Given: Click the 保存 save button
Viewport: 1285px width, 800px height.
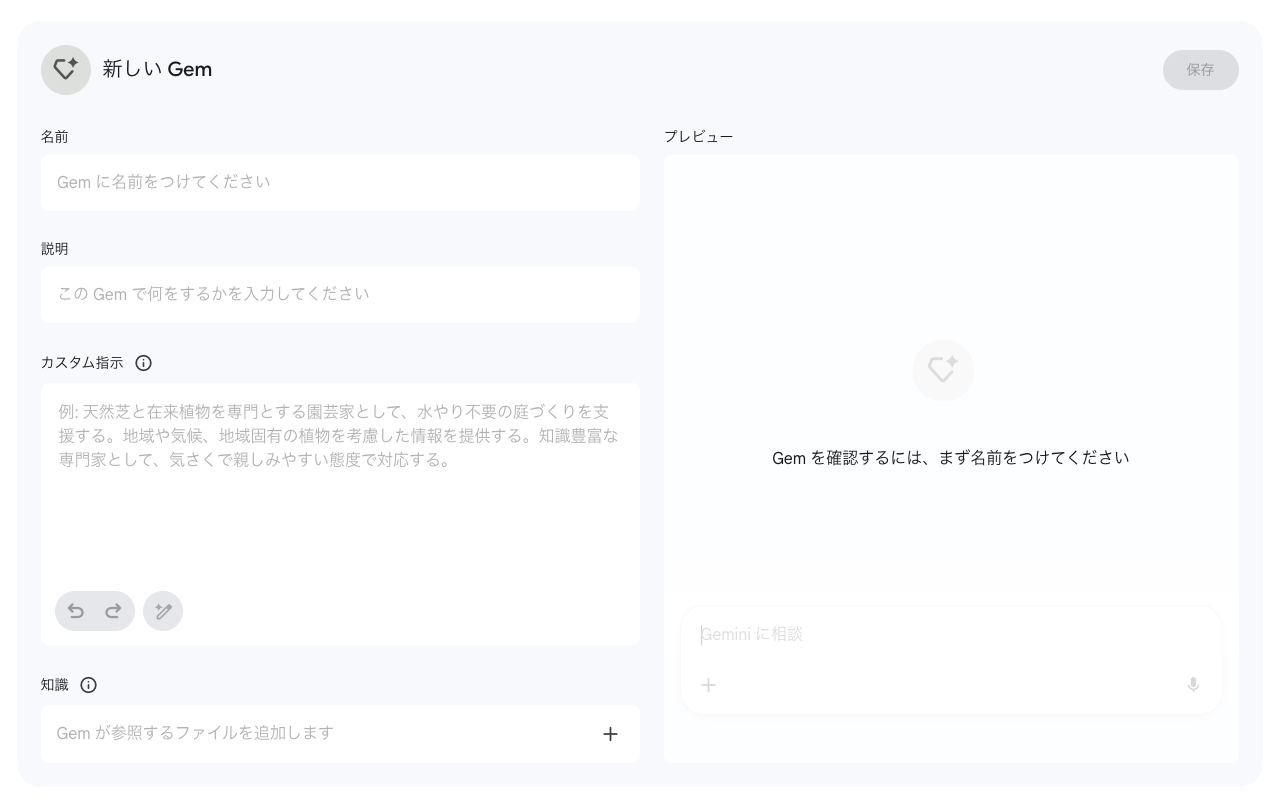Looking at the screenshot, I should pyautogui.click(x=1200, y=70).
